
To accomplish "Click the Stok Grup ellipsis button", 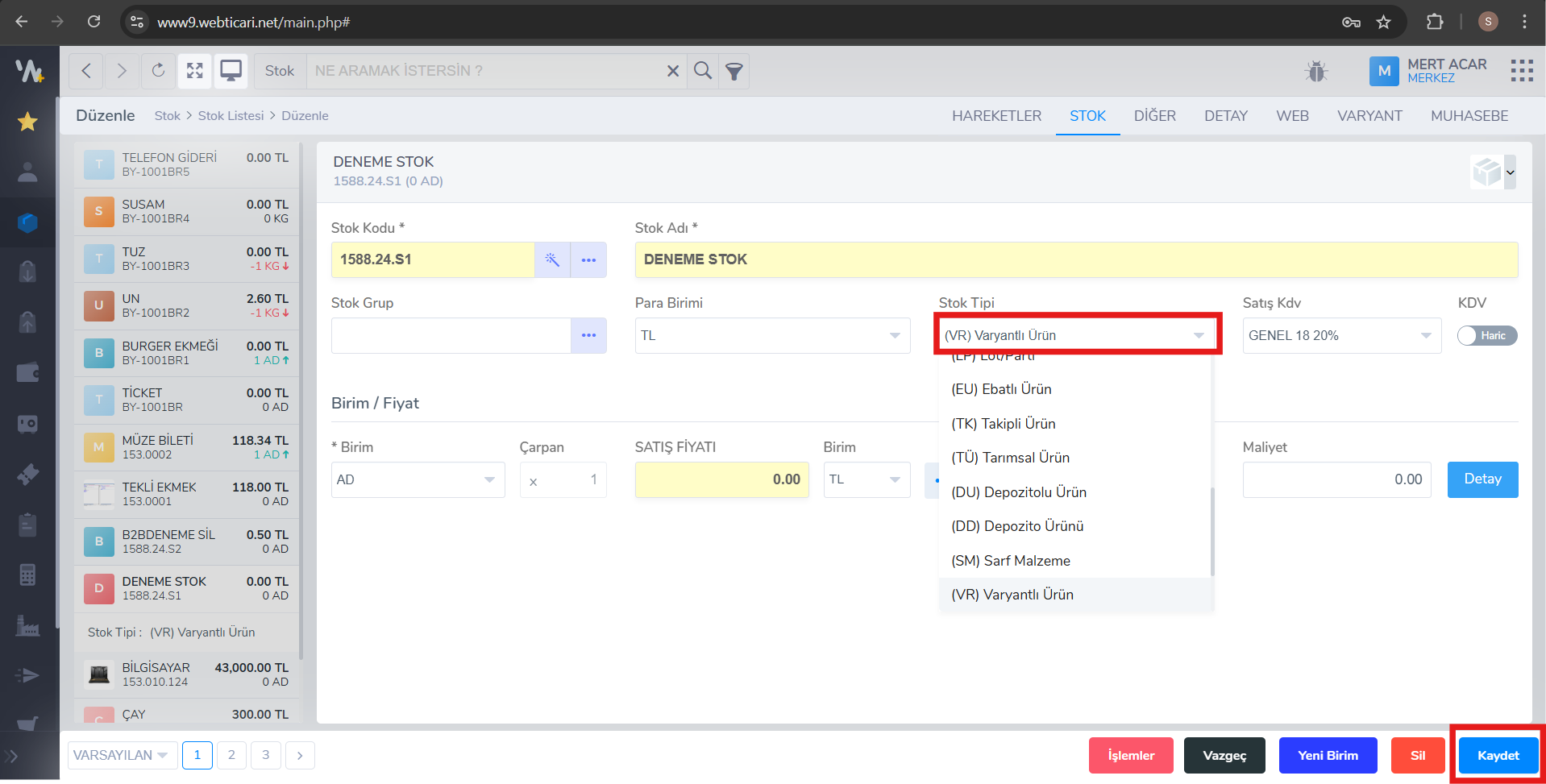I will click(x=588, y=335).
